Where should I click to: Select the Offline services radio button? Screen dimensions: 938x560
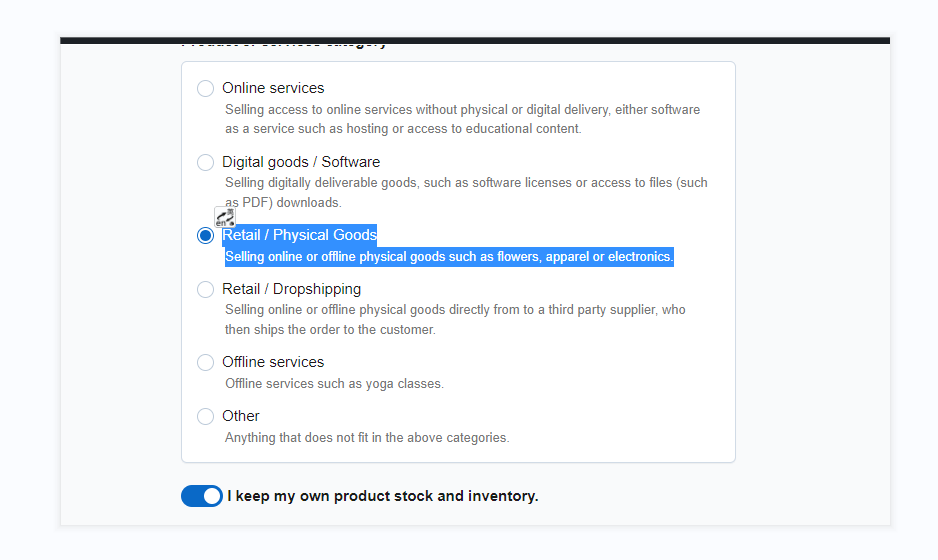205,363
